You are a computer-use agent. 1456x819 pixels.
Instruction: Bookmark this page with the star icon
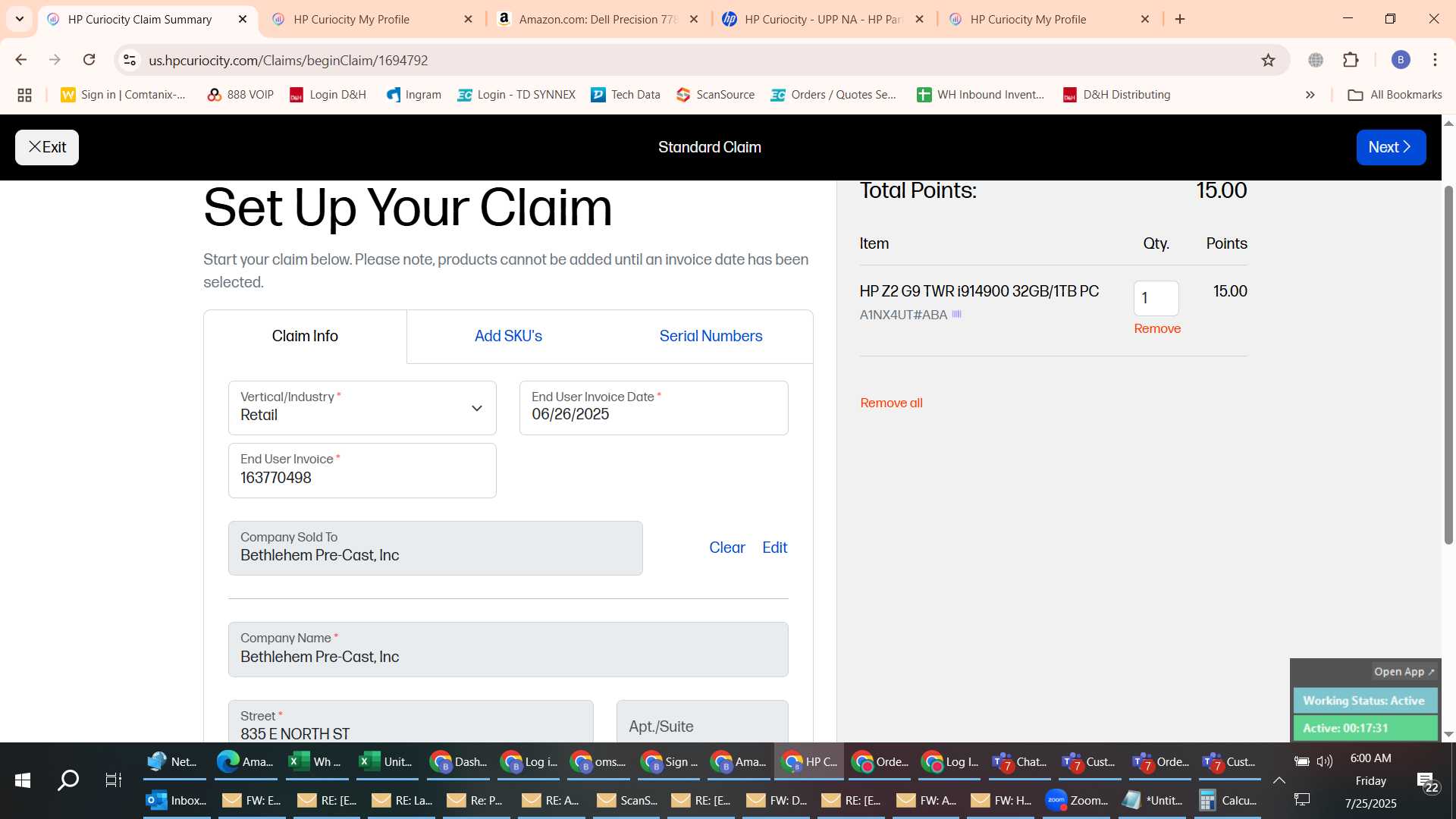click(1268, 60)
